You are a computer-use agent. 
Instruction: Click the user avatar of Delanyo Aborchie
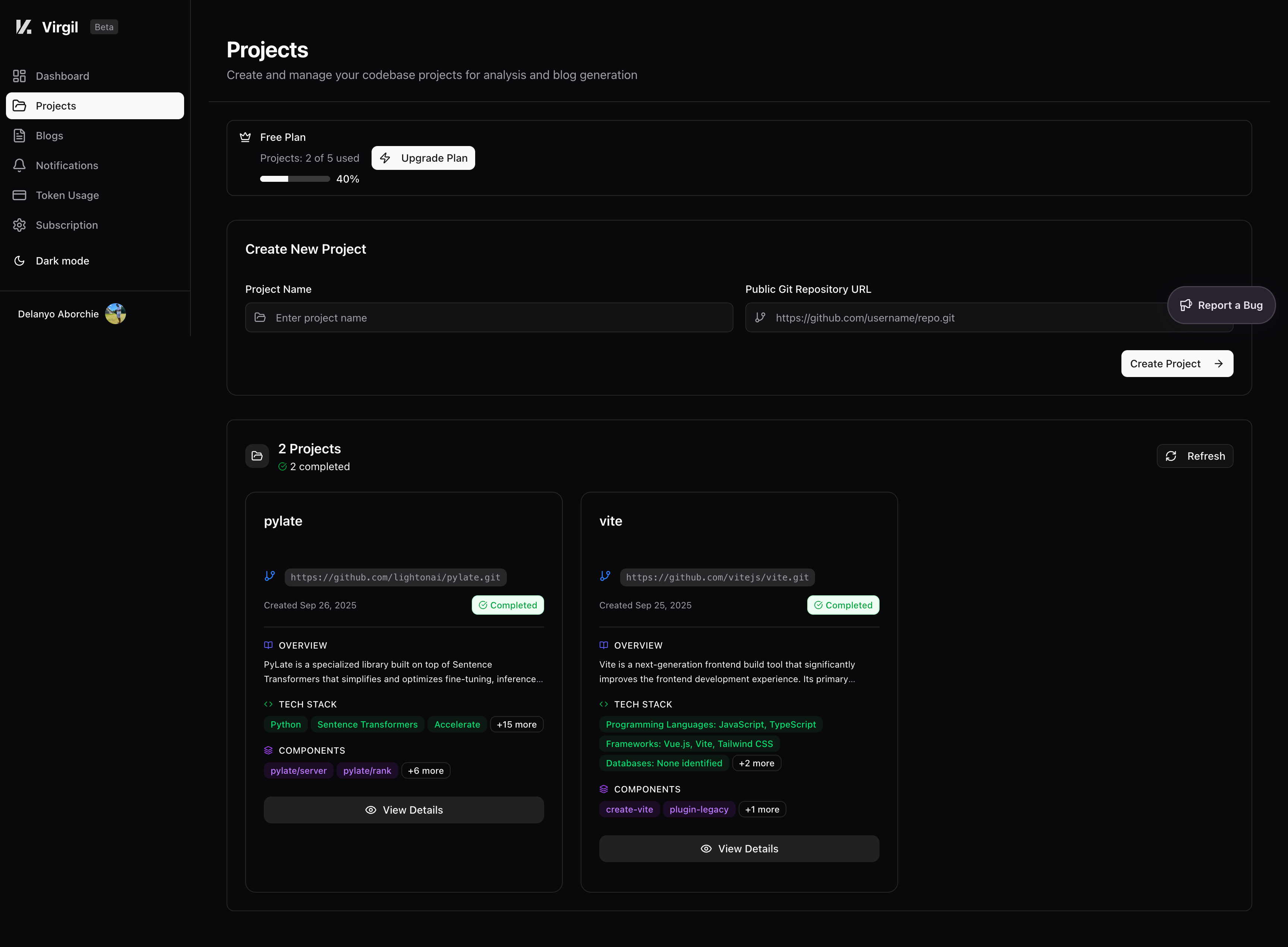tap(115, 314)
